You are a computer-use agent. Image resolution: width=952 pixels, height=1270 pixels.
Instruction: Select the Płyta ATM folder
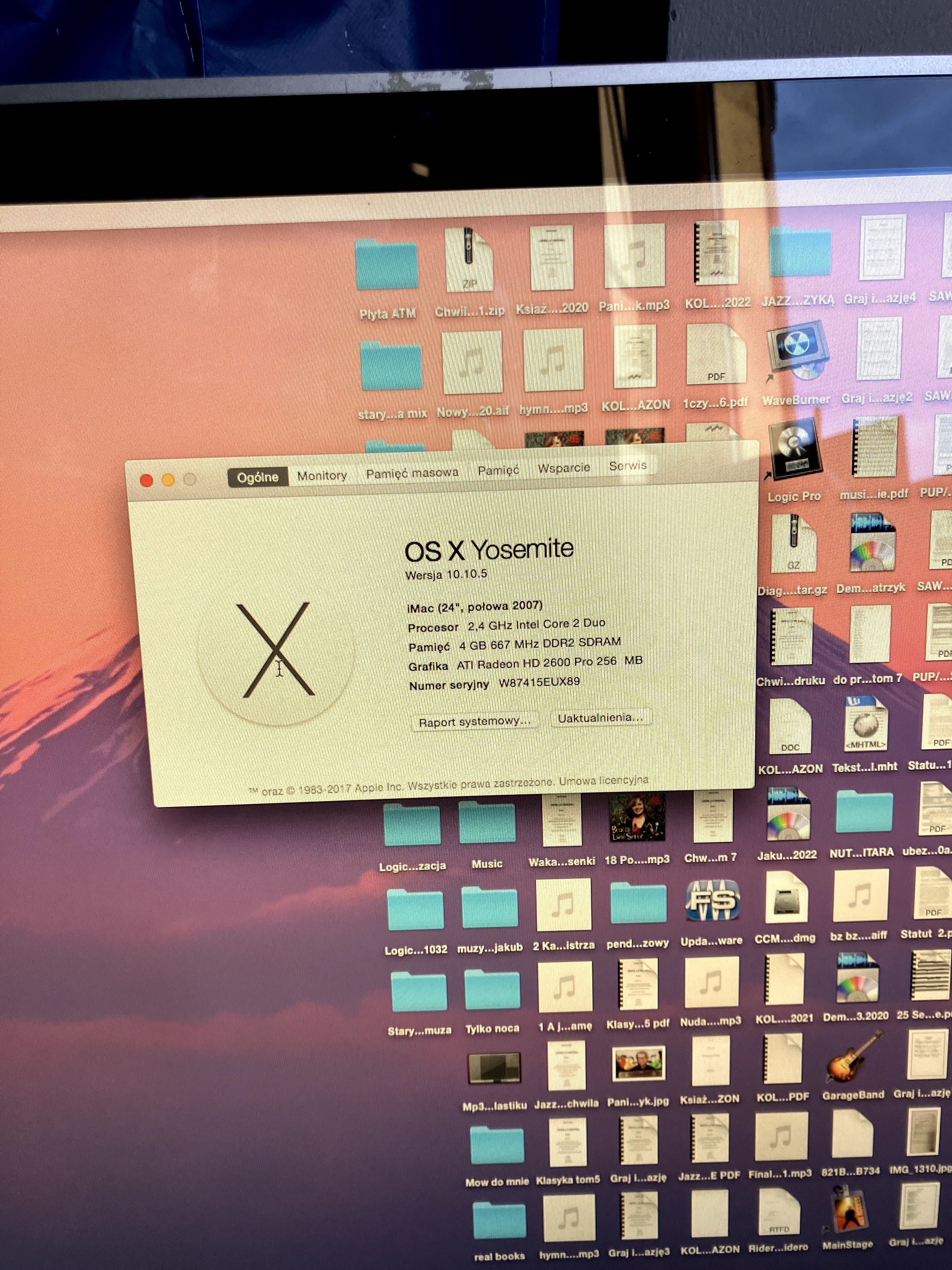[386, 265]
